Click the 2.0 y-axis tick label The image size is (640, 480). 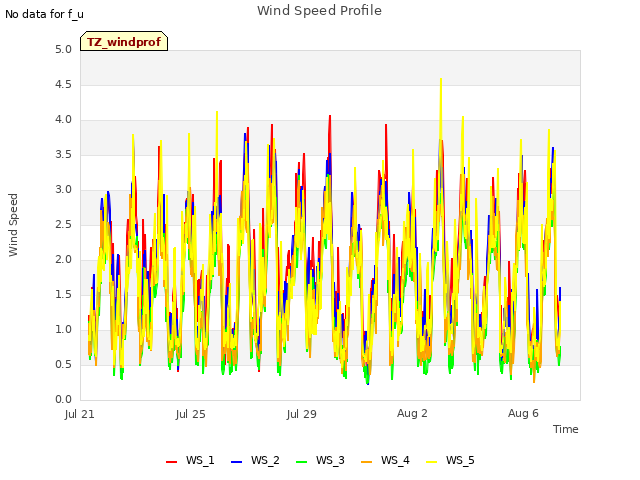coord(63,260)
